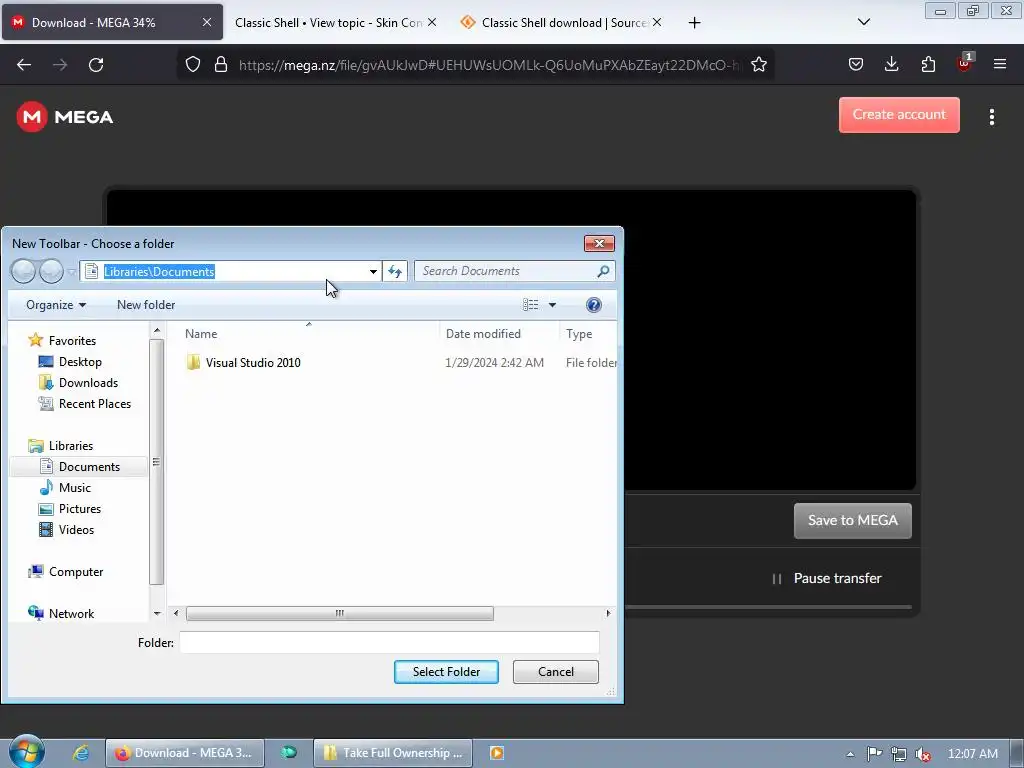Click the Folder name input field
The width and height of the screenshot is (1024, 768).
pyautogui.click(x=389, y=643)
